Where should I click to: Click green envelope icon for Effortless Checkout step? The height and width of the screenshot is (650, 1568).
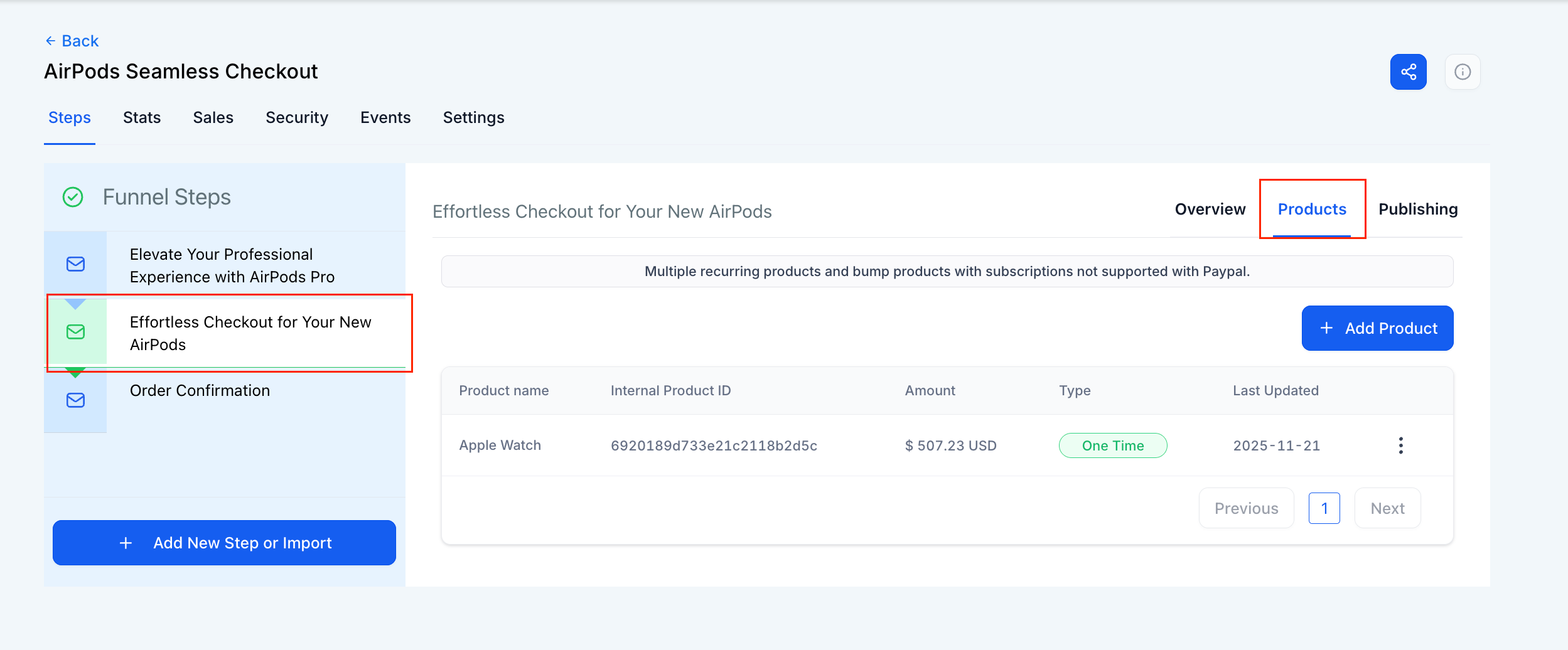[x=75, y=332]
